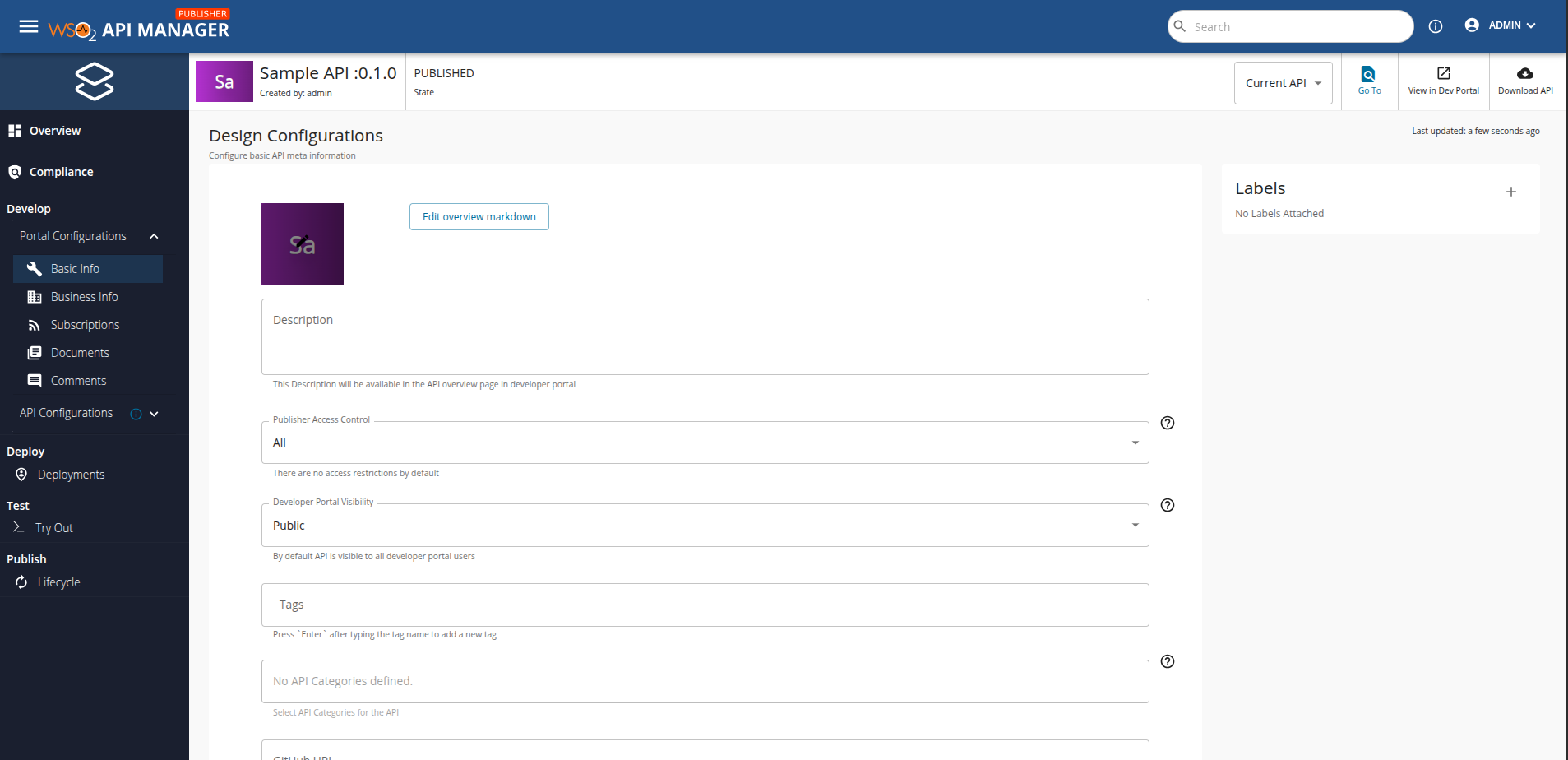Open the info icon beside the search bar

(x=1436, y=26)
